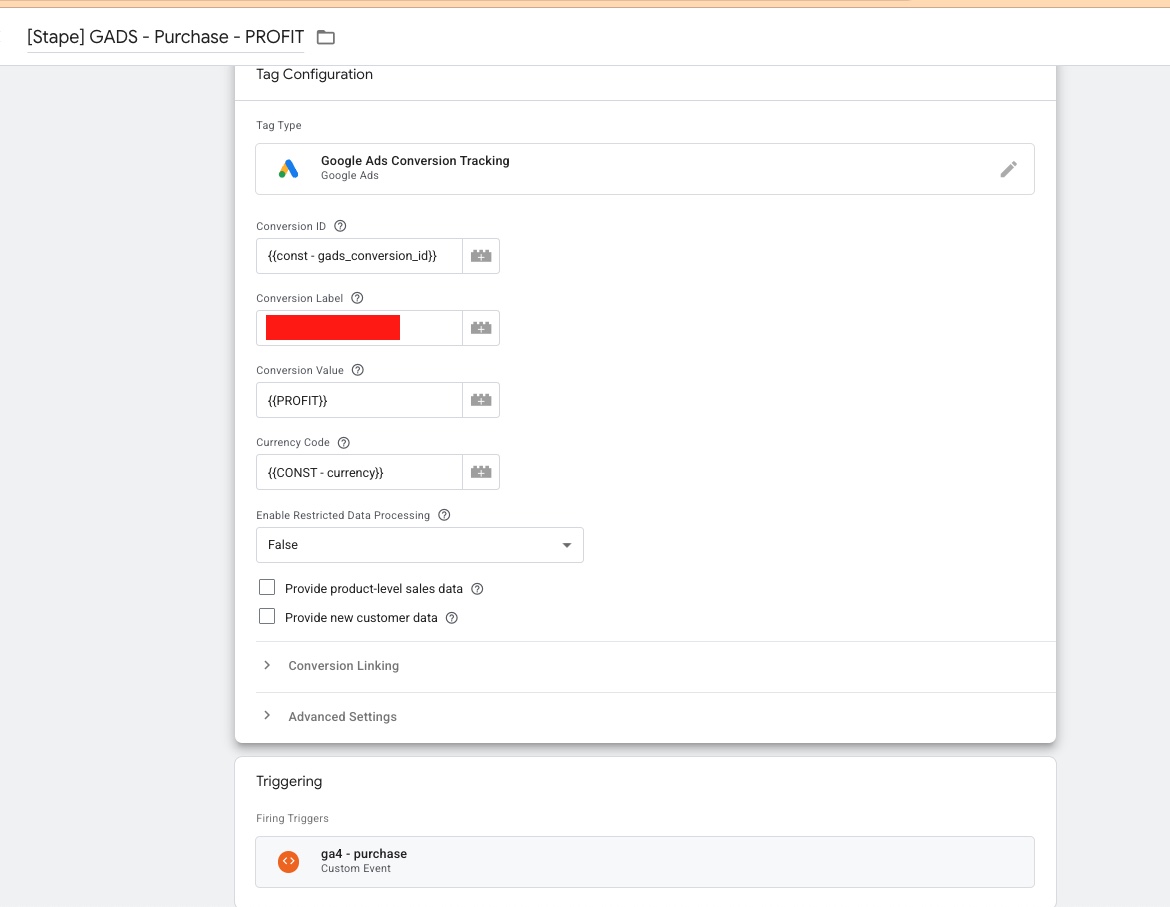The image size is (1170, 907).
Task: Expand the Advanced Settings section
Action: [x=342, y=717]
